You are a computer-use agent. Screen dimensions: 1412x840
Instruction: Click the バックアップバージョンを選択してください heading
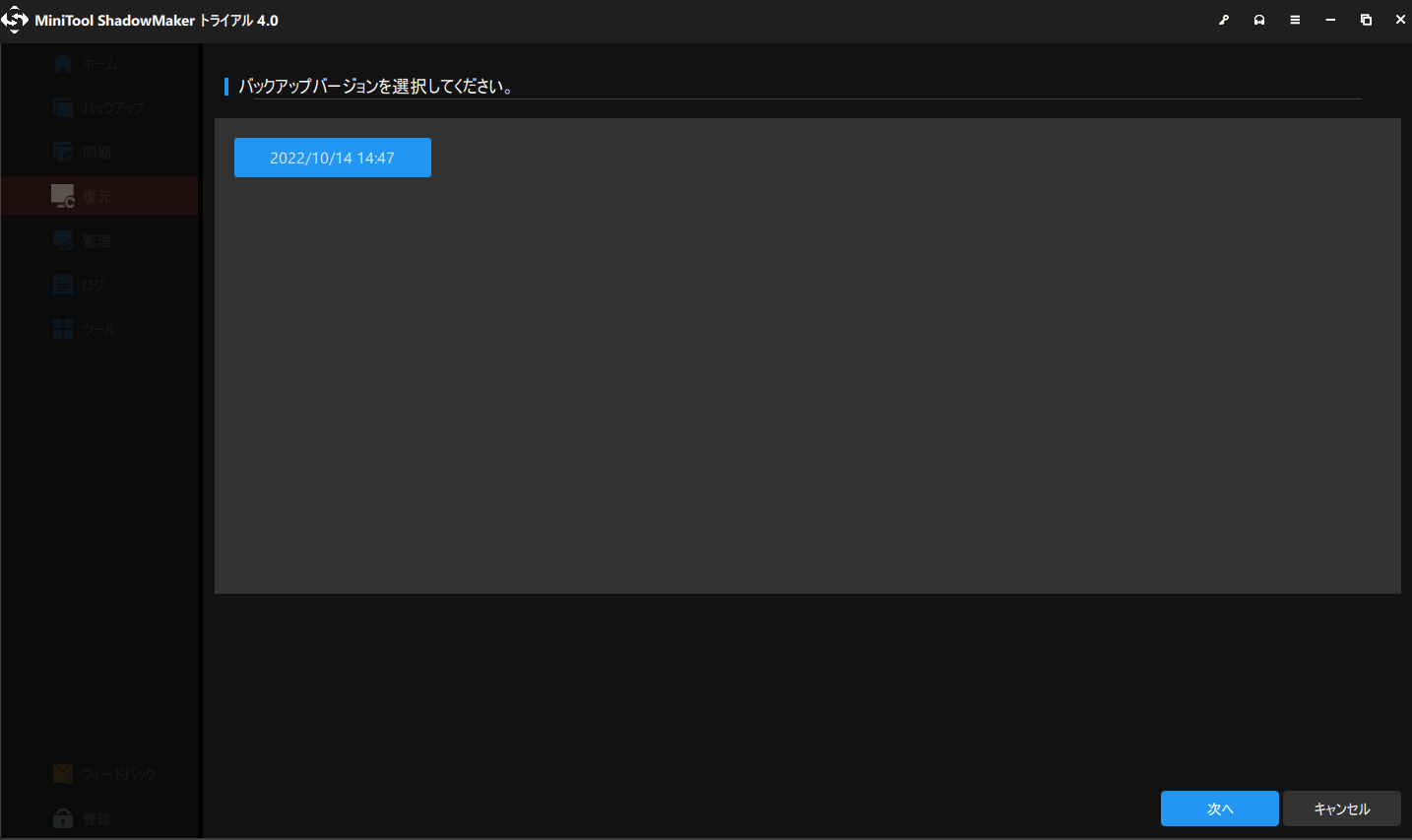click(x=375, y=87)
